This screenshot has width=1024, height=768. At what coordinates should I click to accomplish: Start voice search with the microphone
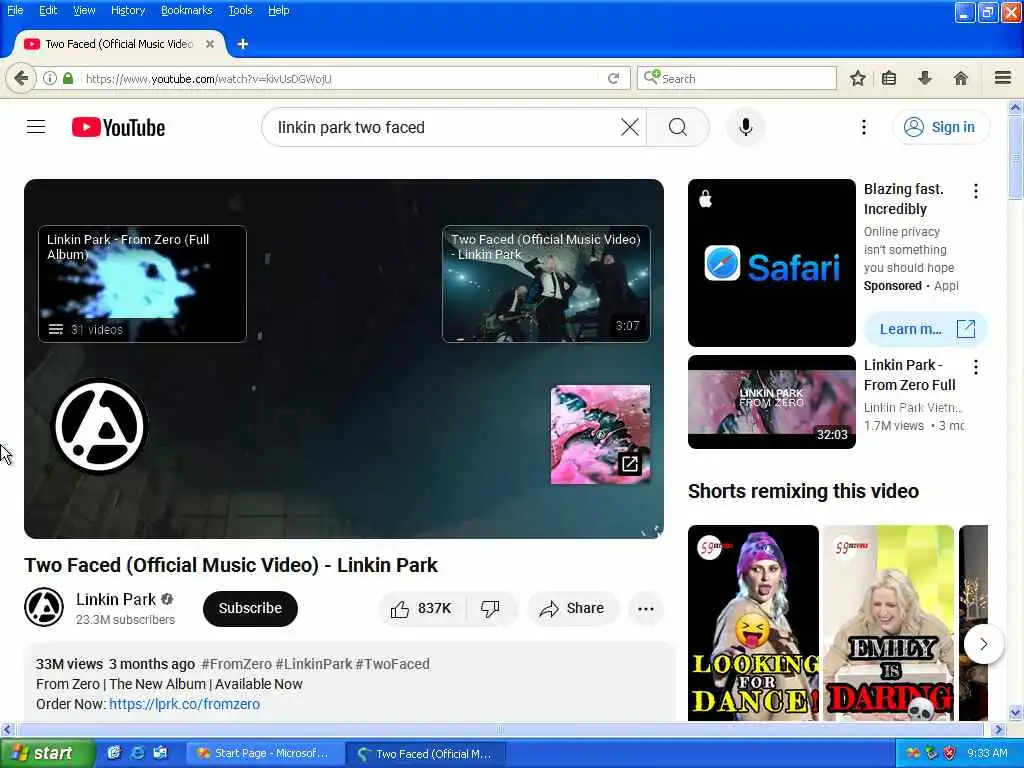(x=746, y=127)
